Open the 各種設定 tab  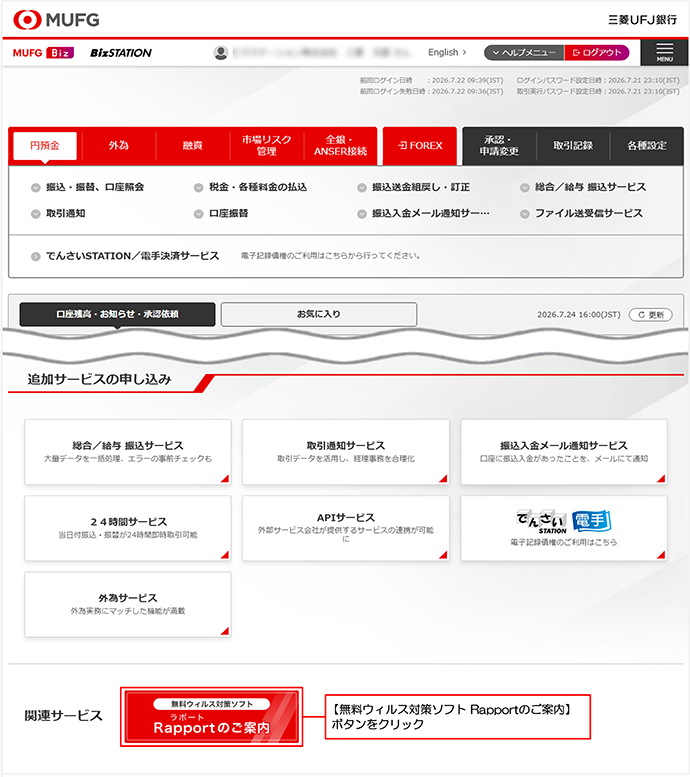pyautogui.click(x=647, y=146)
